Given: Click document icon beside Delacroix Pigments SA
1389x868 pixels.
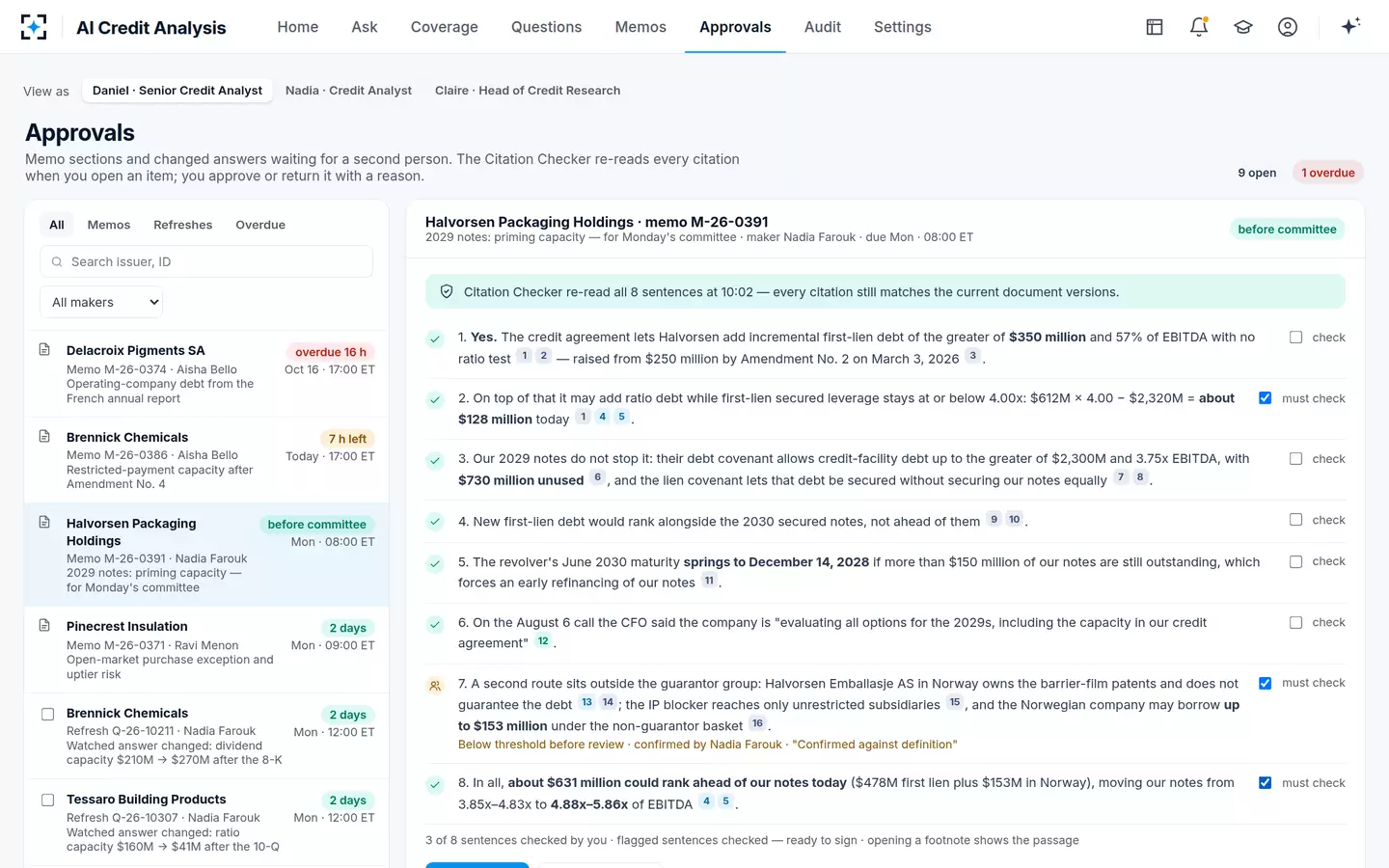Looking at the screenshot, I should (x=44, y=349).
